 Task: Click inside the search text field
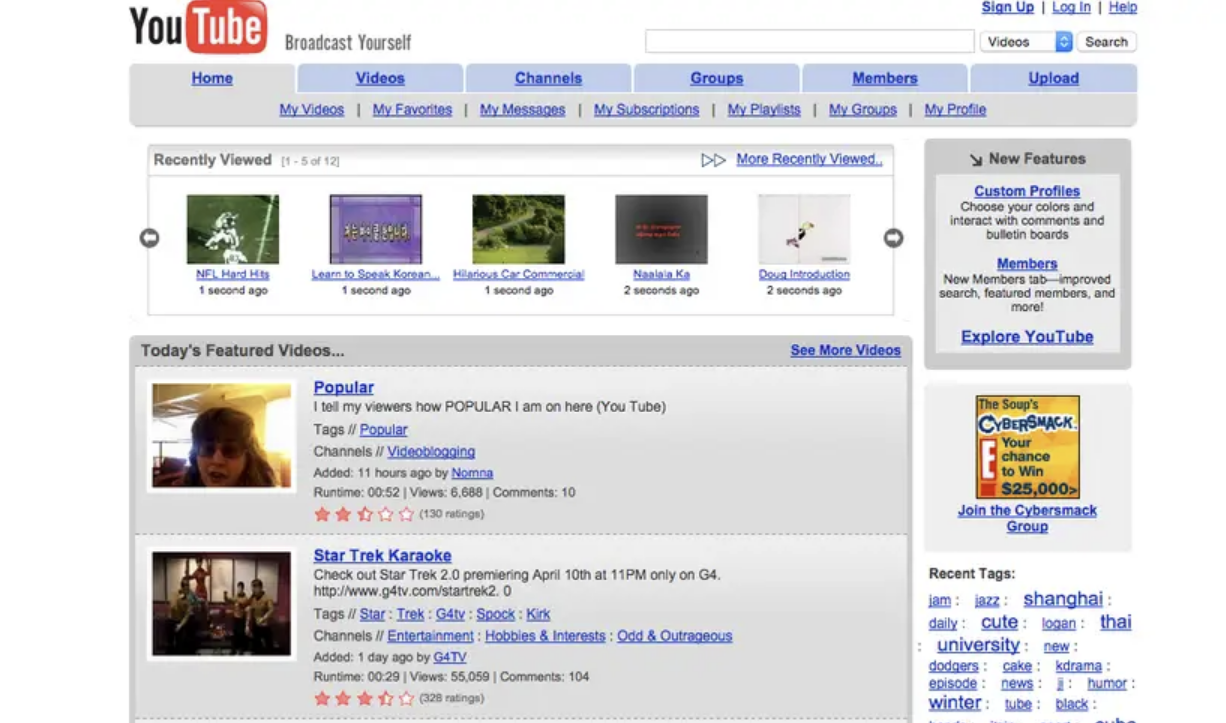(x=809, y=42)
